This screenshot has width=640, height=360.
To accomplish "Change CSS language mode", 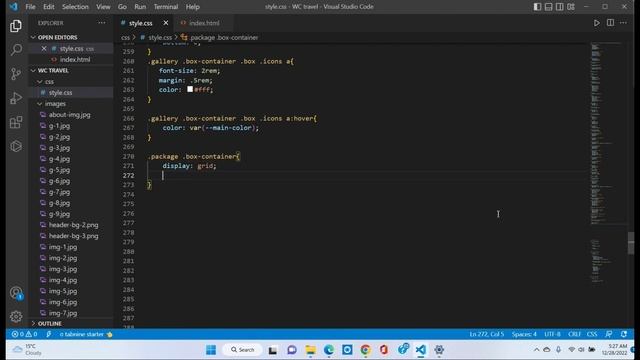I will [592, 334].
